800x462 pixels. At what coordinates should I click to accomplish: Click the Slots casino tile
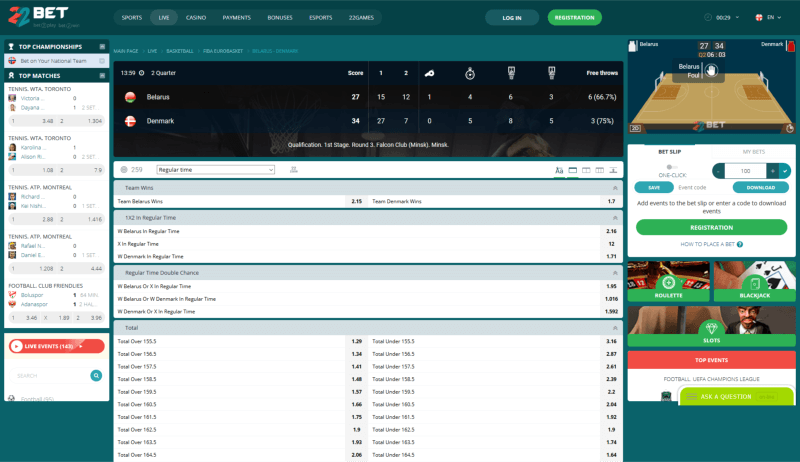[x=711, y=326]
